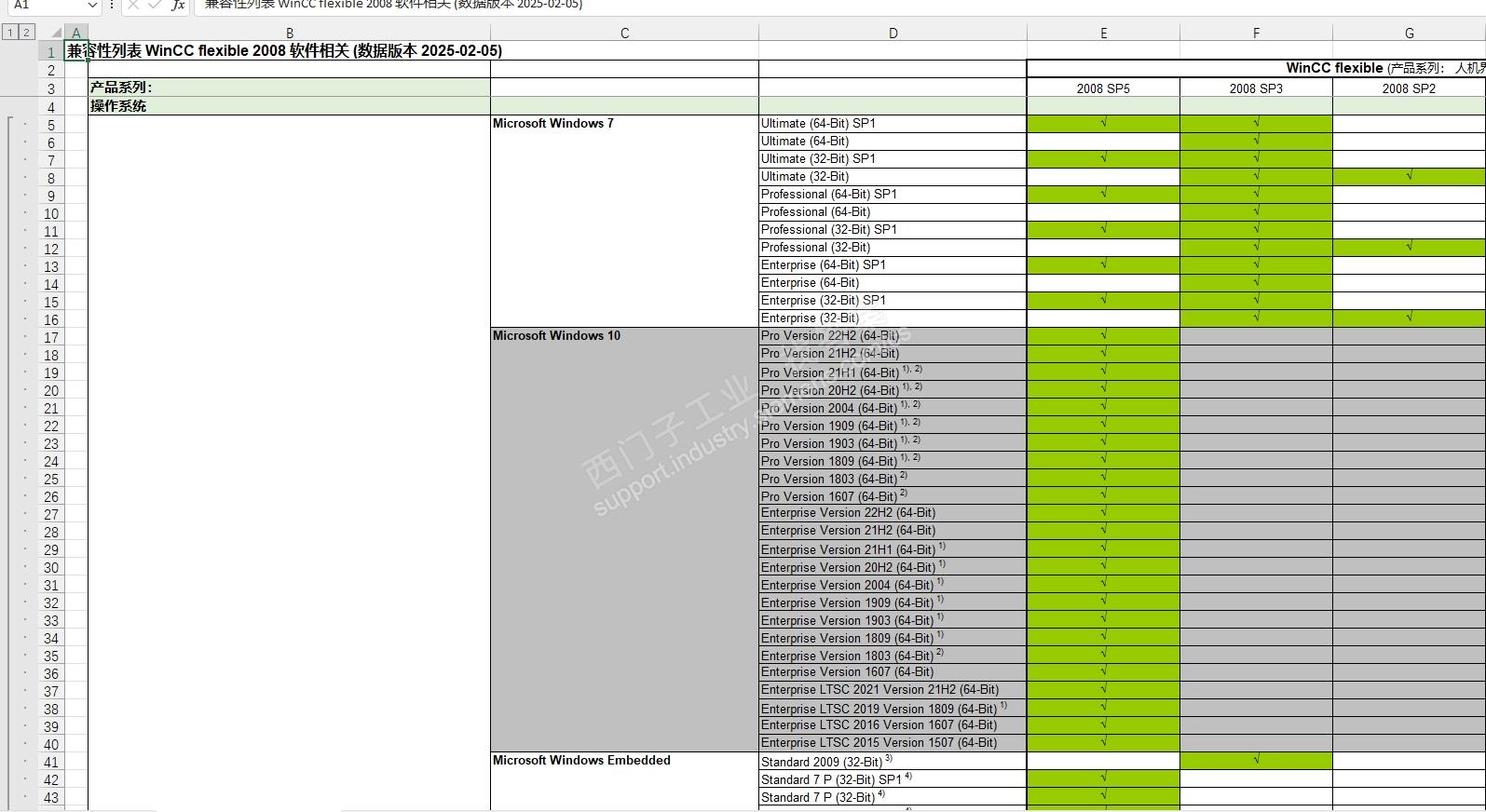Select the 'Professional (32-Bit)' cell in row 12
Viewport: 1486px width, 812px height.
pos(893,248)
